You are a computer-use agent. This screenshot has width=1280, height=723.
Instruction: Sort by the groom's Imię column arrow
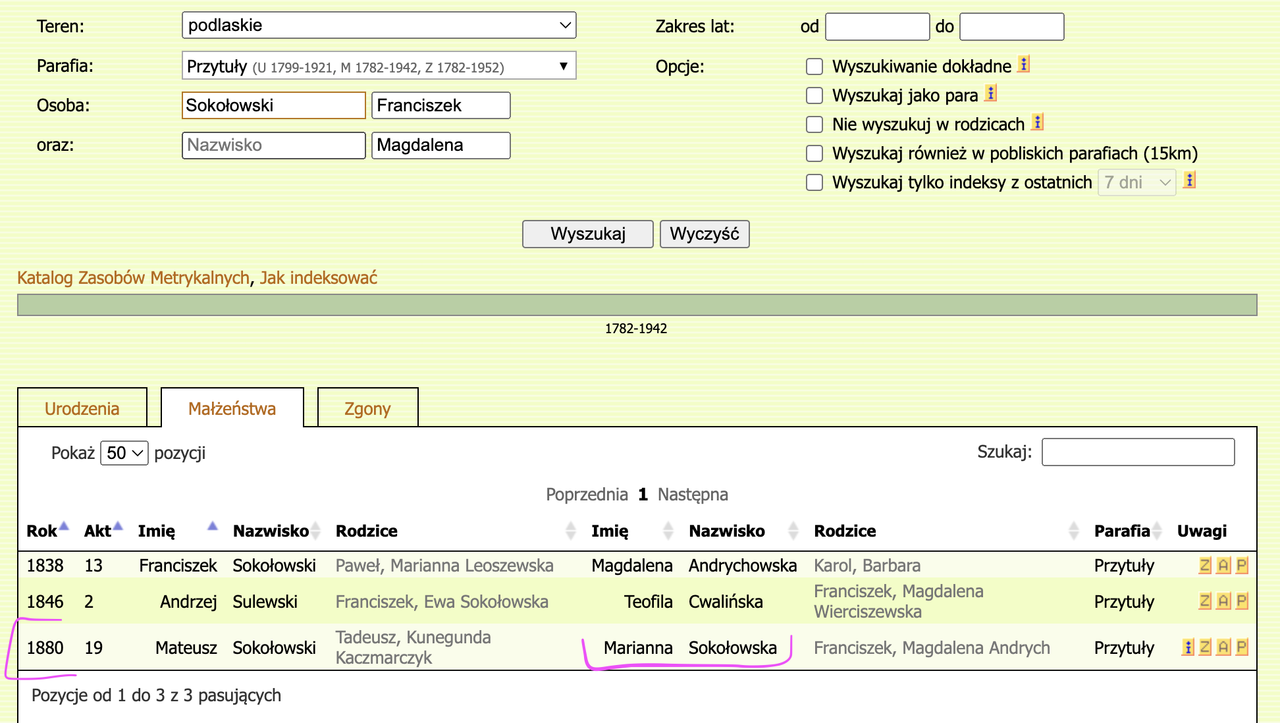[x=212, y=527]
